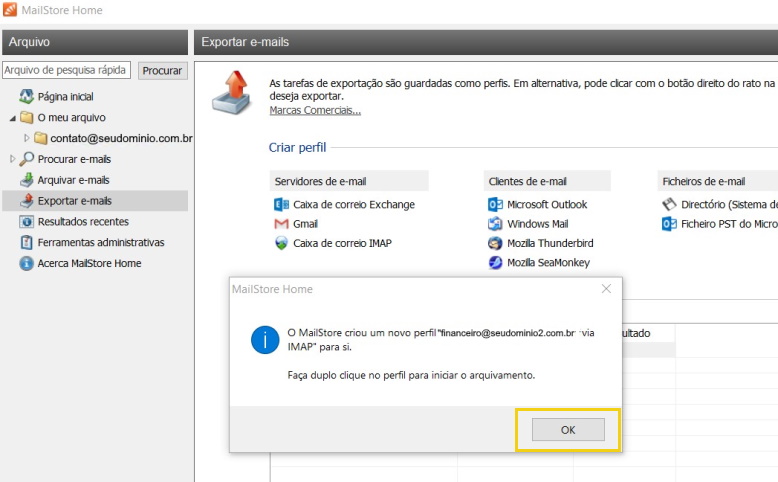
Task: Choose Directório (Sistema de ficheiros) profile
Action: tap(729, 205)
